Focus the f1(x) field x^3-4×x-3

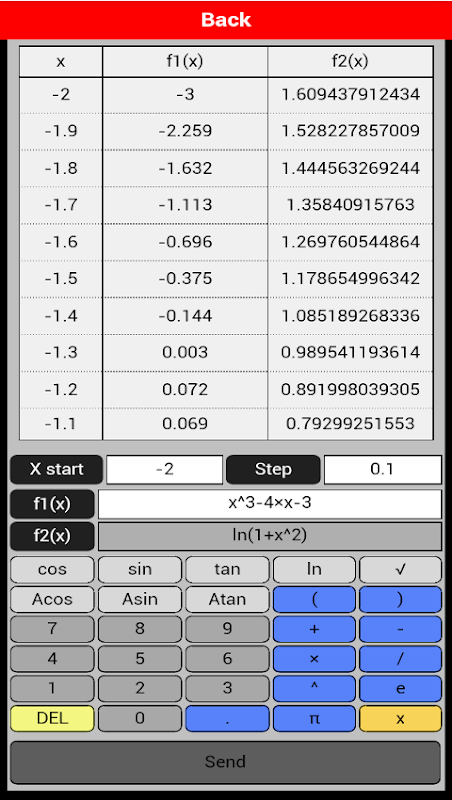[x=270, y=504]
